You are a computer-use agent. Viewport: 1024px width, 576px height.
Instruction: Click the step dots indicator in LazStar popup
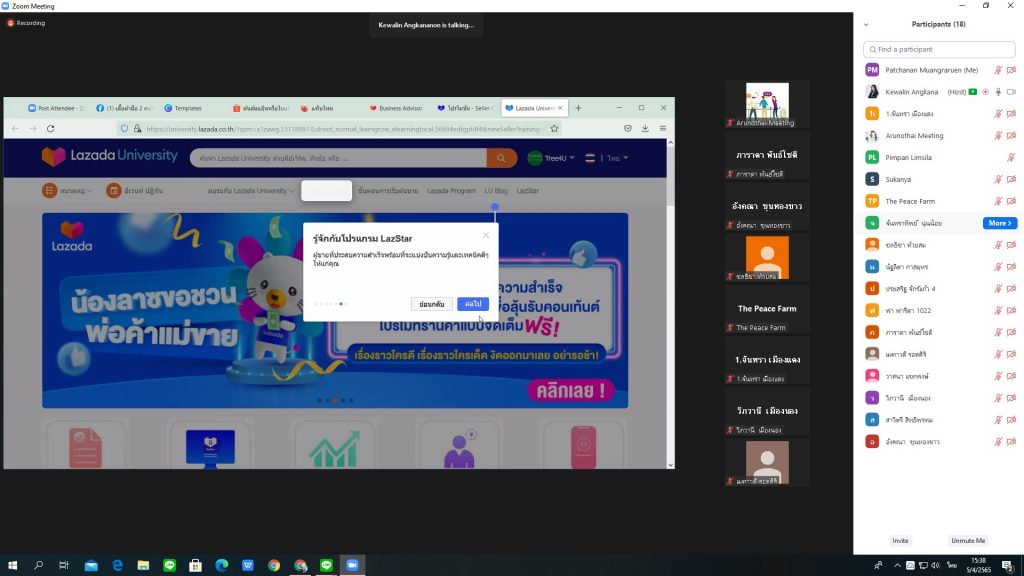[x=330, y=304]
